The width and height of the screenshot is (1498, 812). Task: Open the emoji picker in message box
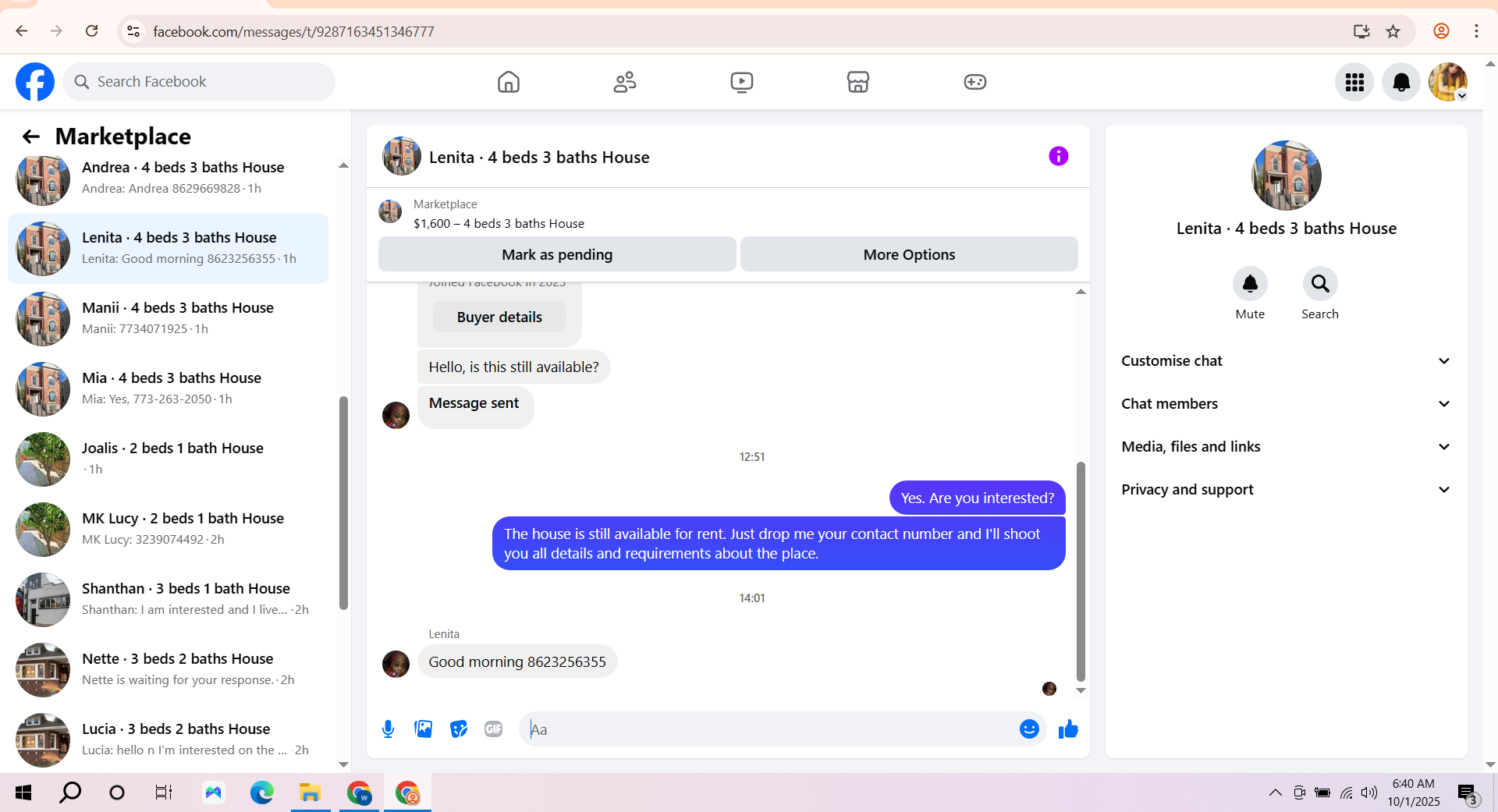[x=1029, y=729]
